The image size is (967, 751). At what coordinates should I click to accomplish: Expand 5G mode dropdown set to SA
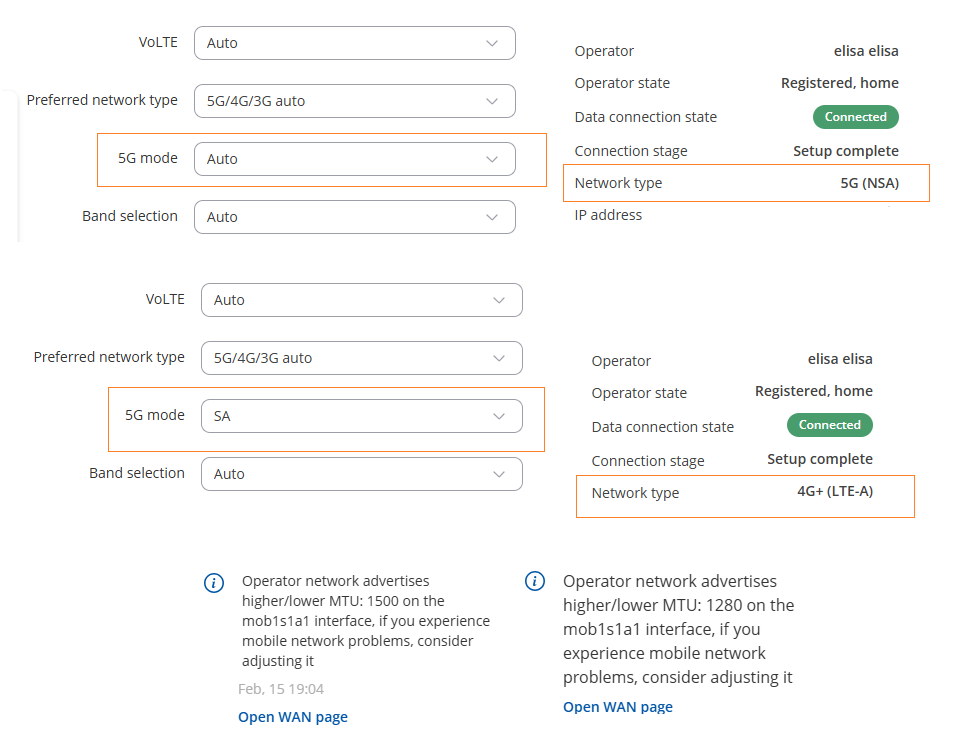[361, 416]
